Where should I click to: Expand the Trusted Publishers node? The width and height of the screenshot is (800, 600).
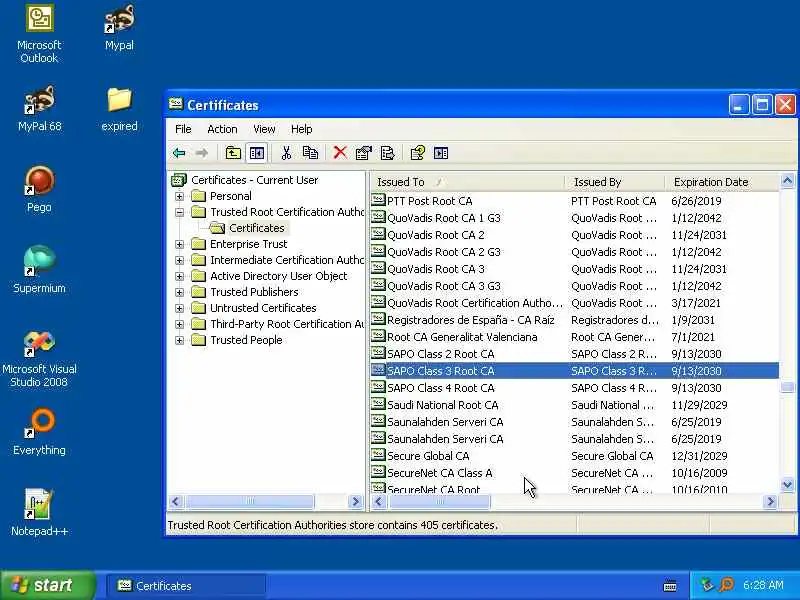(180, 292)
